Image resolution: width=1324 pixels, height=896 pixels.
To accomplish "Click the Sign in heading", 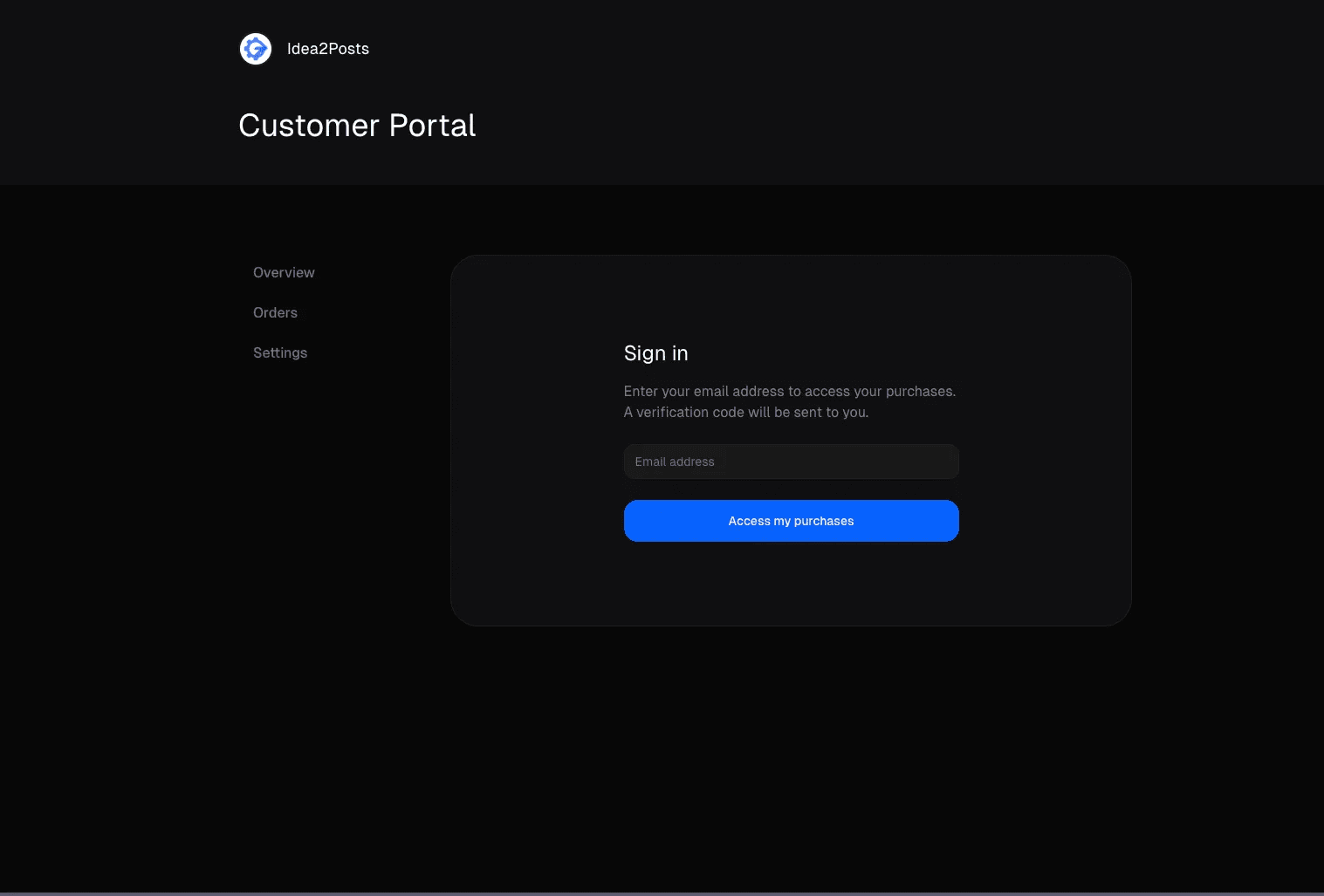I will tap(655, 353).
